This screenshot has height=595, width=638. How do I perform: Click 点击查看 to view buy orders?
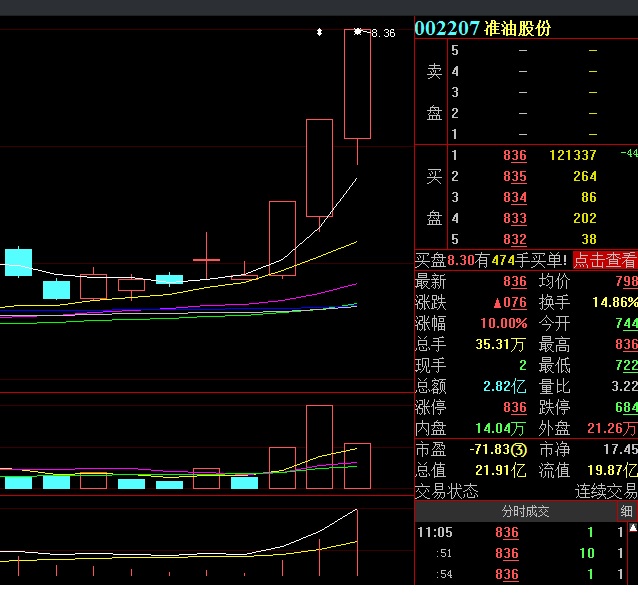pos(605,260)
